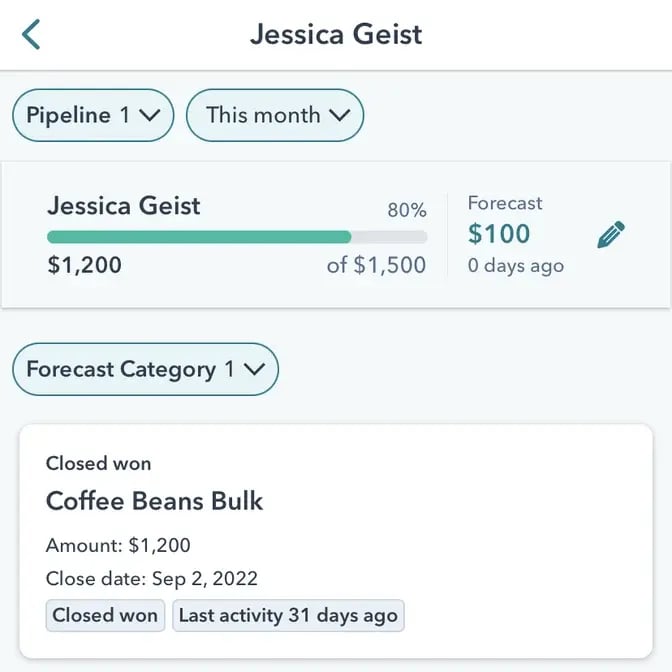
Task: Tap the back arrow icon
Action: pos(32,34)
